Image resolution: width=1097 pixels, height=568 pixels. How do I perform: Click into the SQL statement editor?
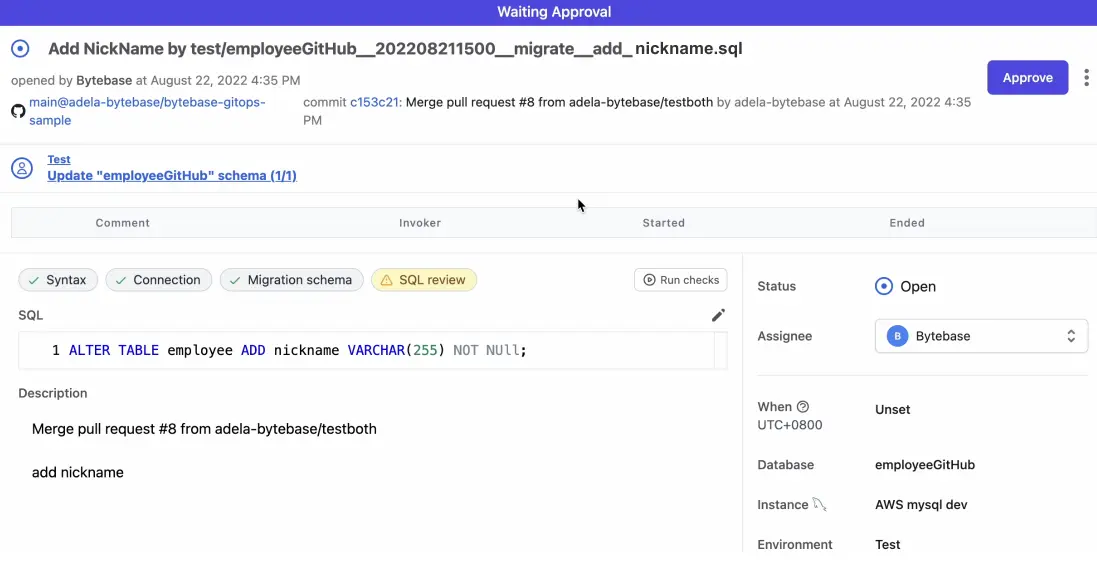click(x=372, y=350)
